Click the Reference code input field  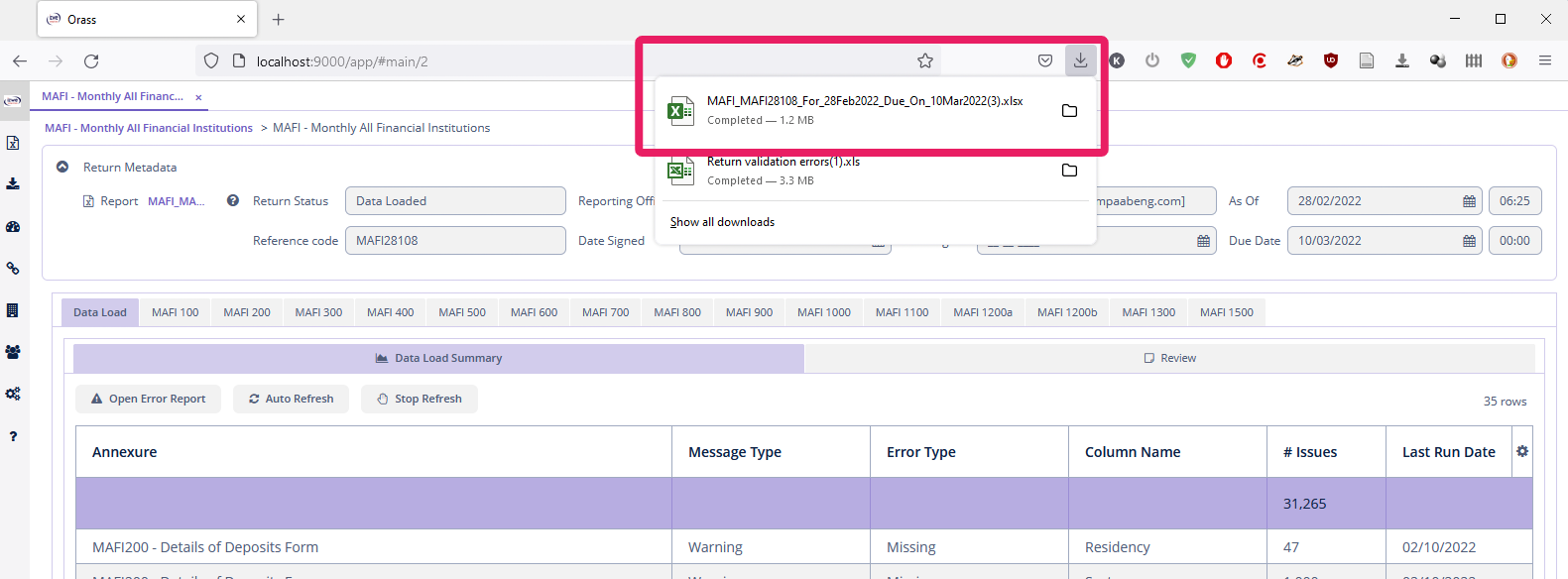tap(454, 241)
